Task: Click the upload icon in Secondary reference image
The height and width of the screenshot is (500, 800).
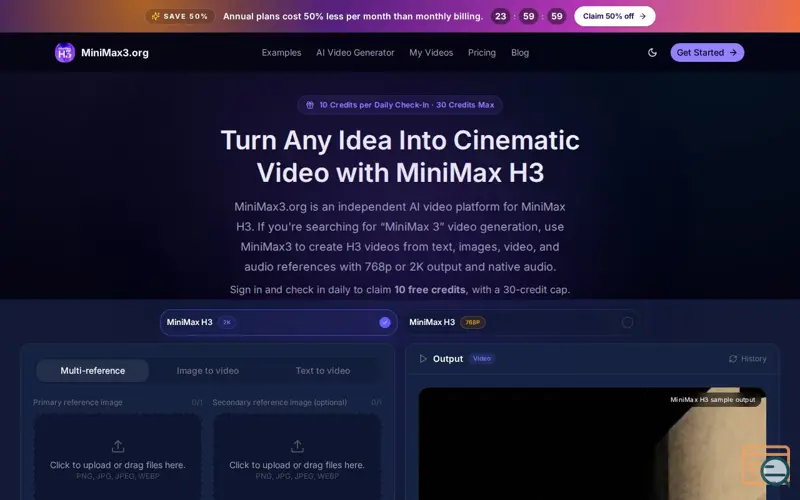Action: coord(297,446)
